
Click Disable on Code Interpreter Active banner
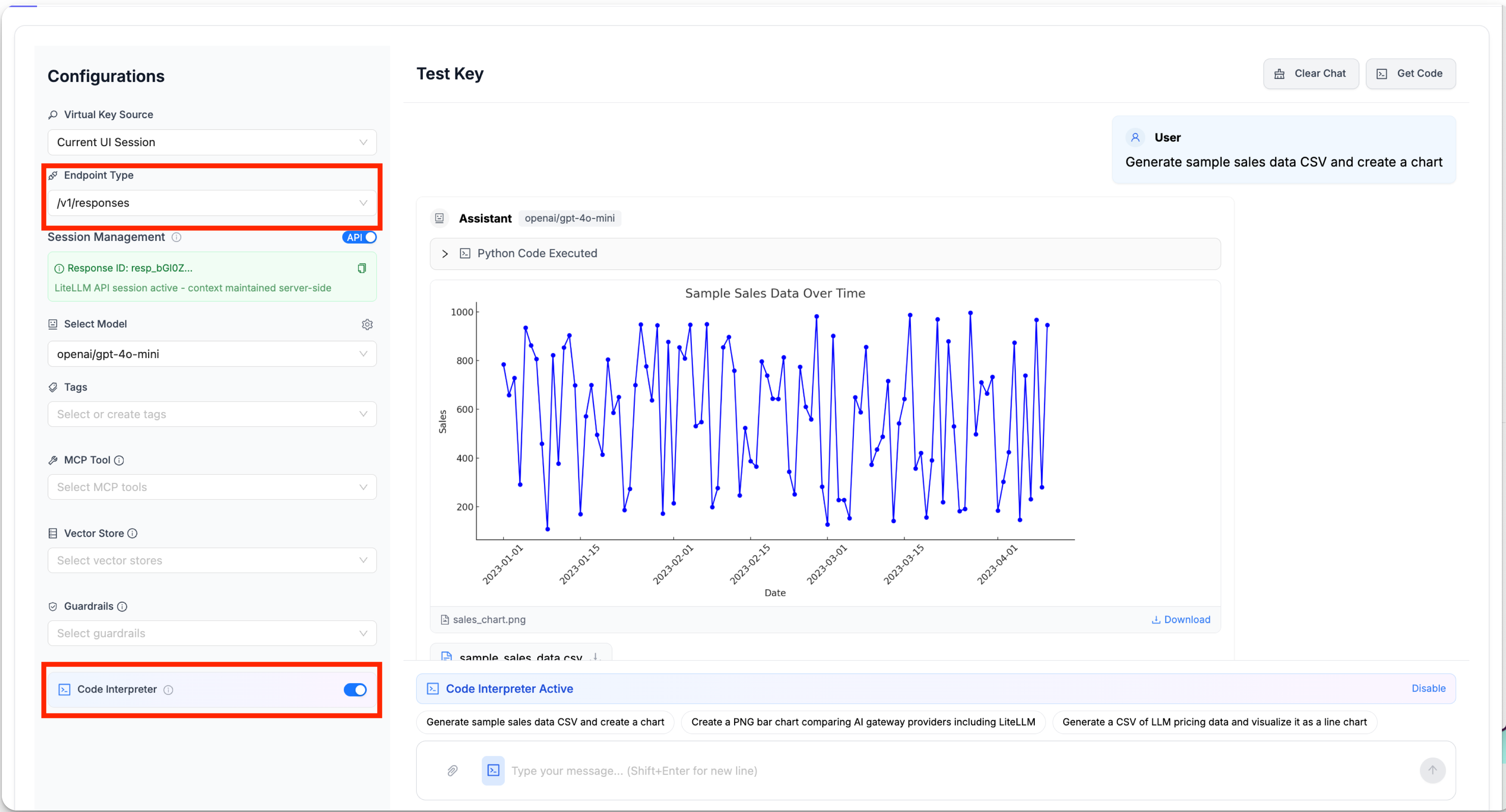coord(1428,689)
